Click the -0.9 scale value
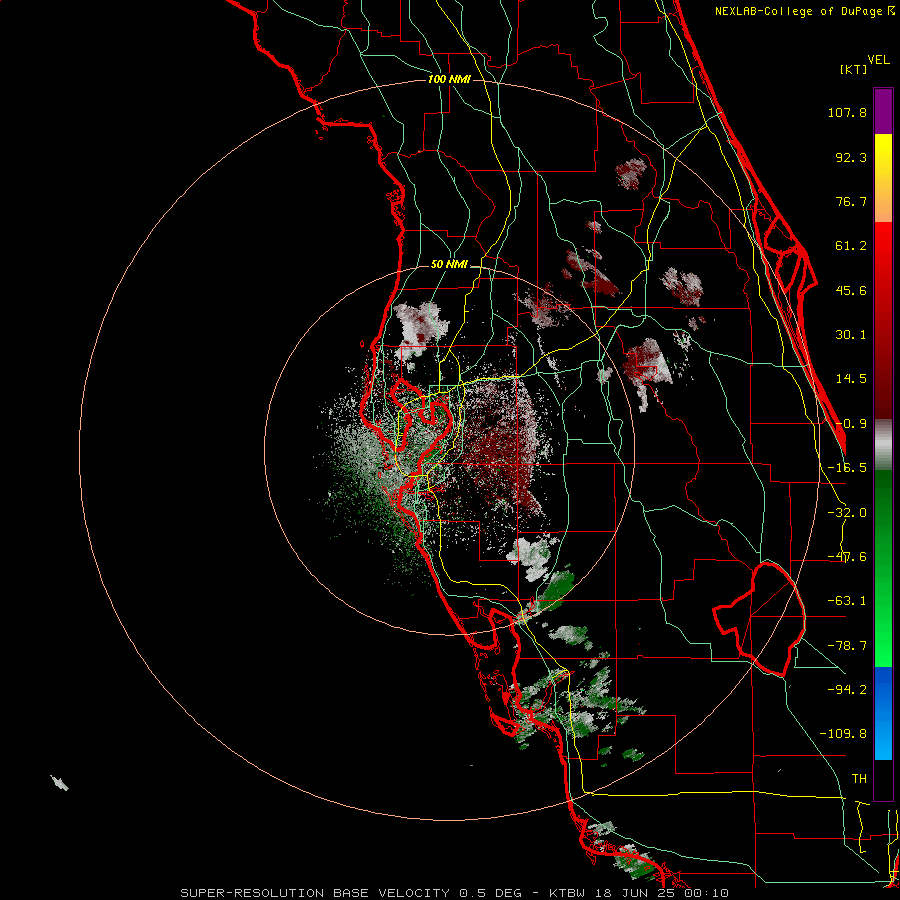This screenshot has height=900, width=900. click(851, 424)
